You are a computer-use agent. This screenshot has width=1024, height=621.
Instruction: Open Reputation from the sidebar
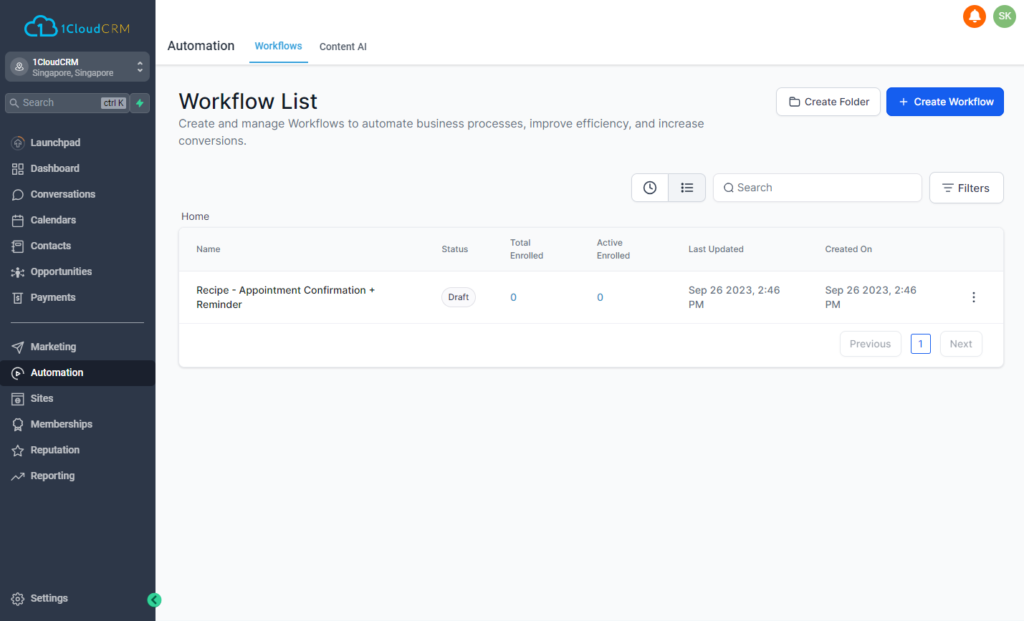[x=57, y=449]
